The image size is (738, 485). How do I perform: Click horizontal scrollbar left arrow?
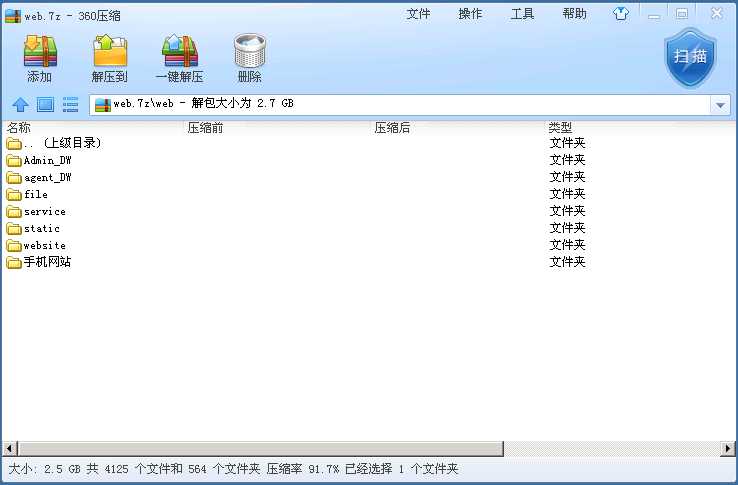tap(9, 449)
